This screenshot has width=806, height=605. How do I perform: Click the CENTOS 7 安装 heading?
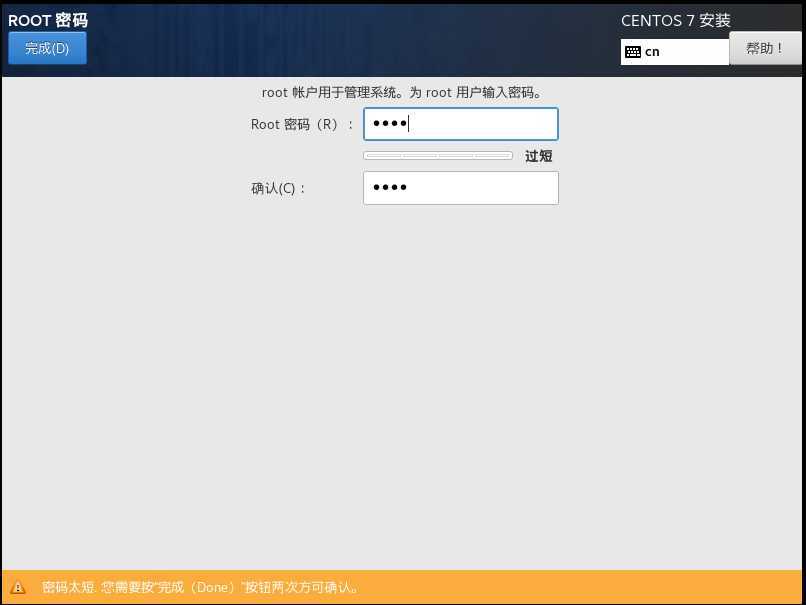click(675, 21)
